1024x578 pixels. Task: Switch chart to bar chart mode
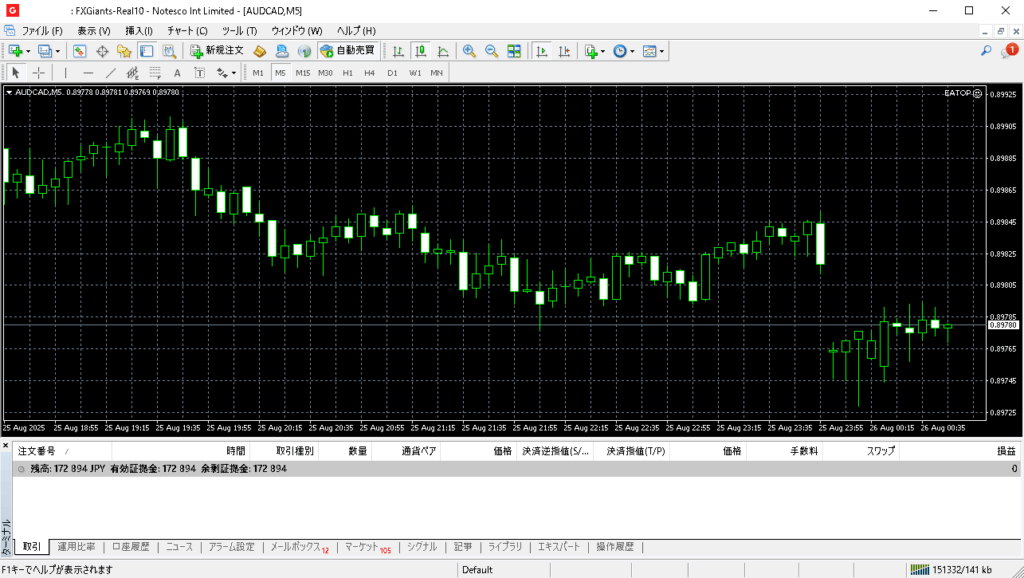pos(398,51)
